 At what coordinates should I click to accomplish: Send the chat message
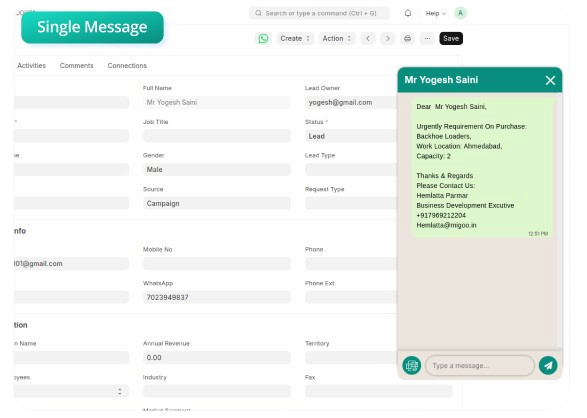548,365
